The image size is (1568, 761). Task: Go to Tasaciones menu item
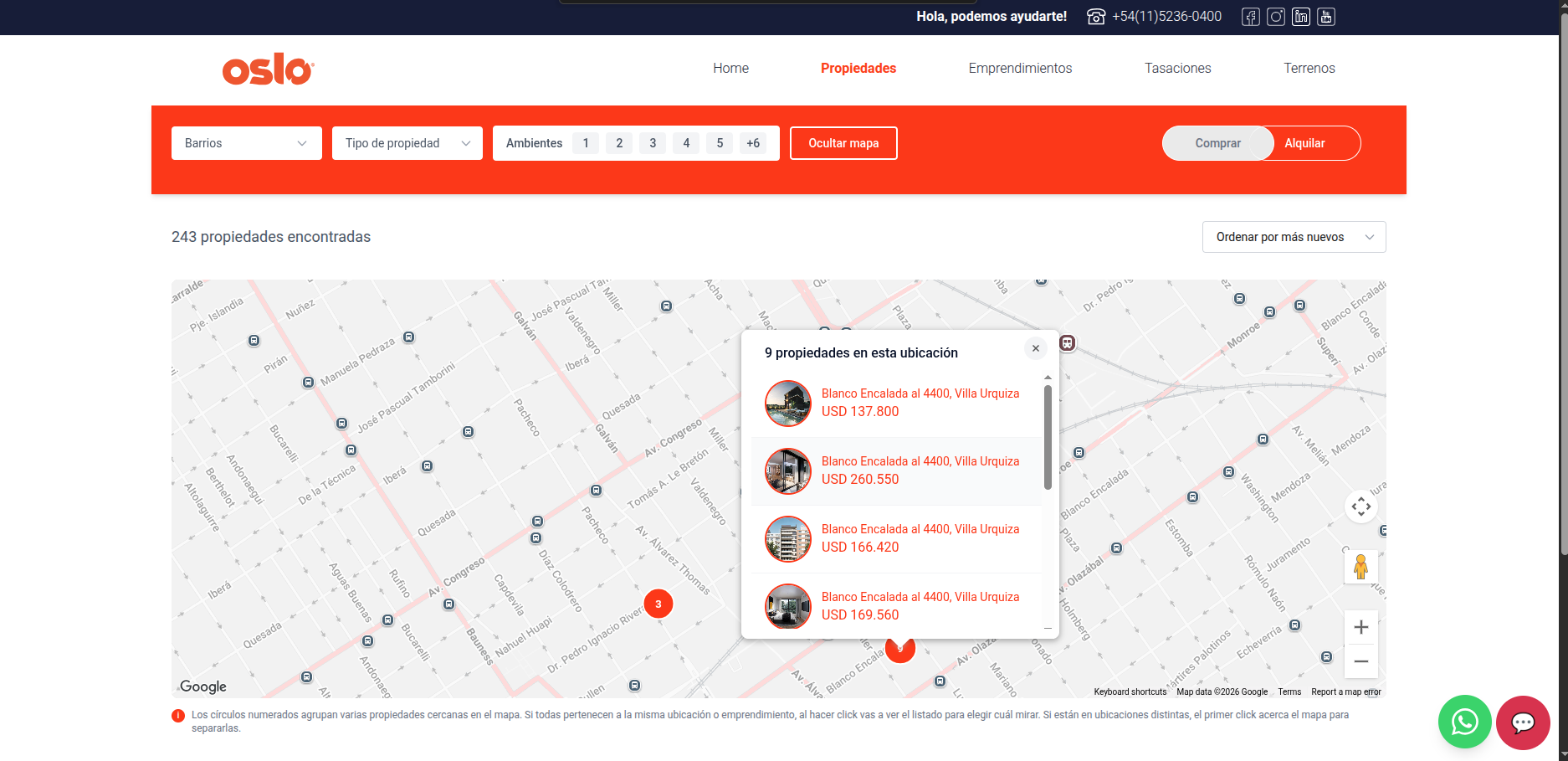point(1178,69)
